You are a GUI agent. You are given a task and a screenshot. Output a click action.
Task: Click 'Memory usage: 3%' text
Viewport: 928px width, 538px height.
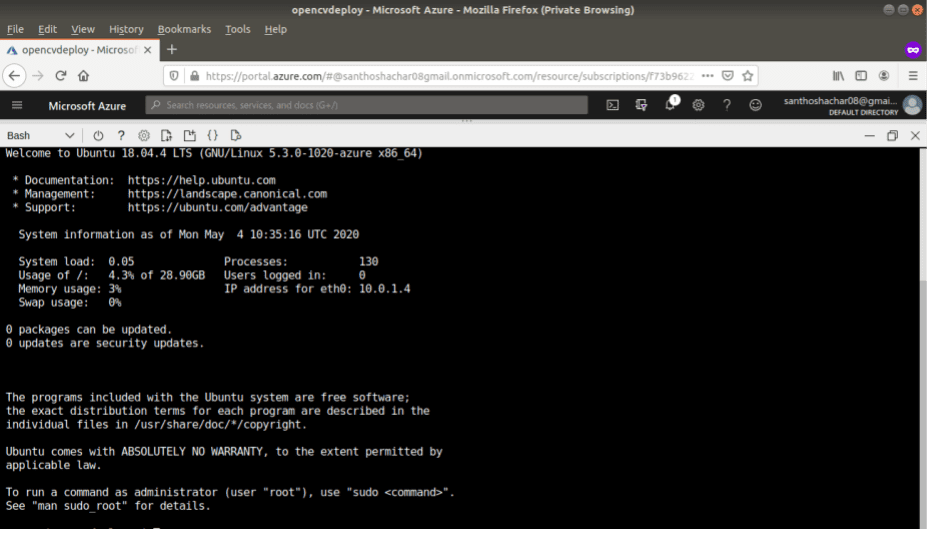tap(70, 289)
